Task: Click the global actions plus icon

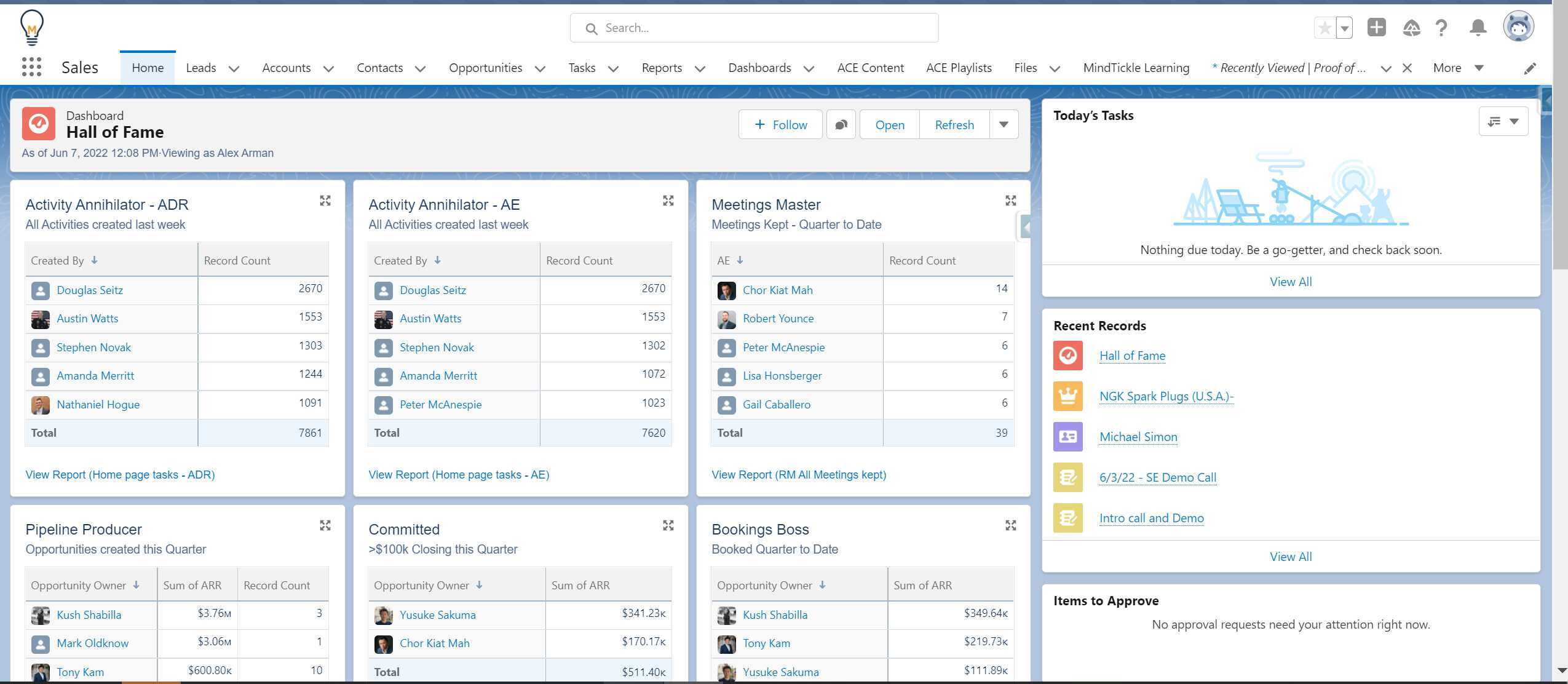Action: click(x=1376, y=28)
